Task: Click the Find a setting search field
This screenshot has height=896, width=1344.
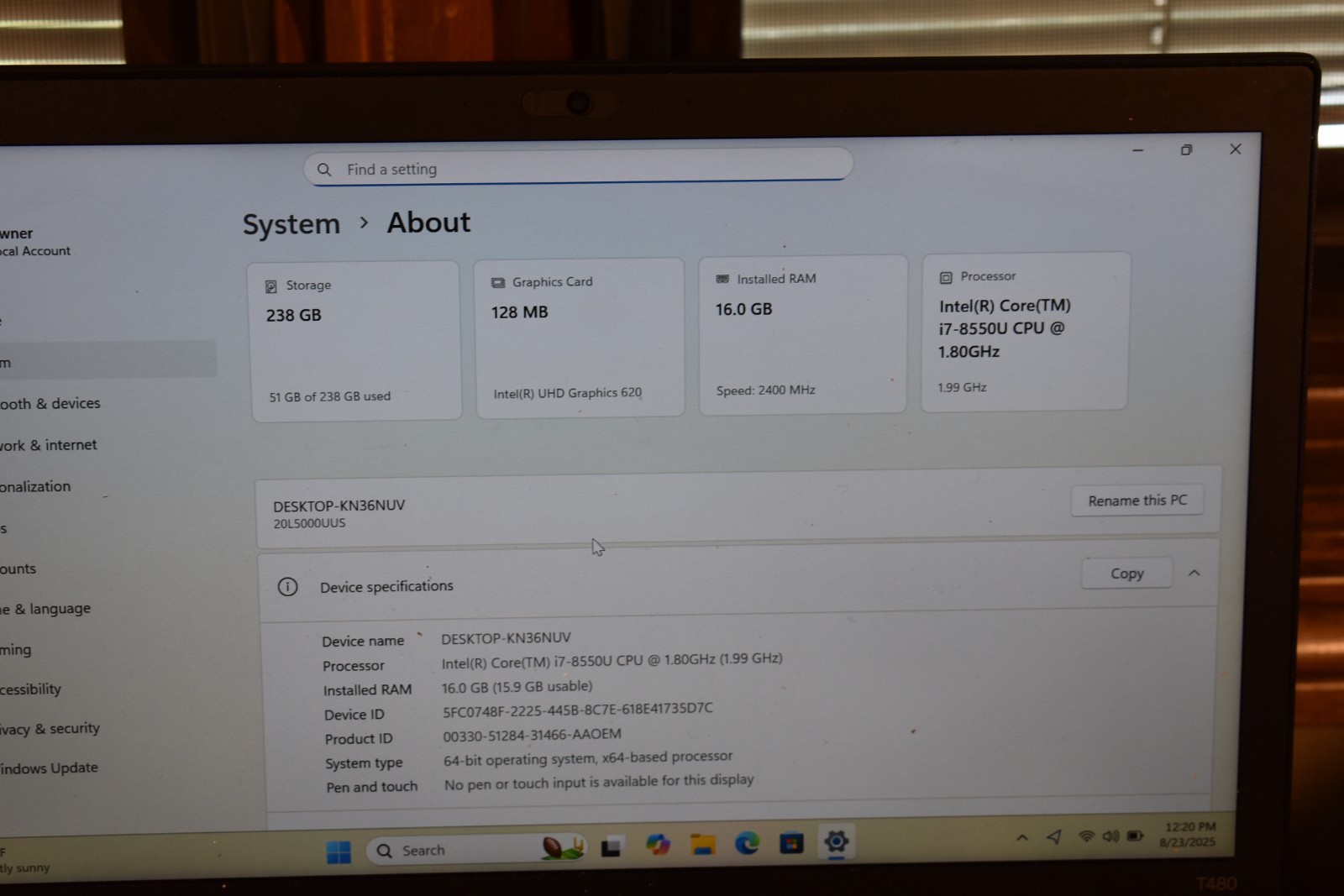Action: (578, 166)
